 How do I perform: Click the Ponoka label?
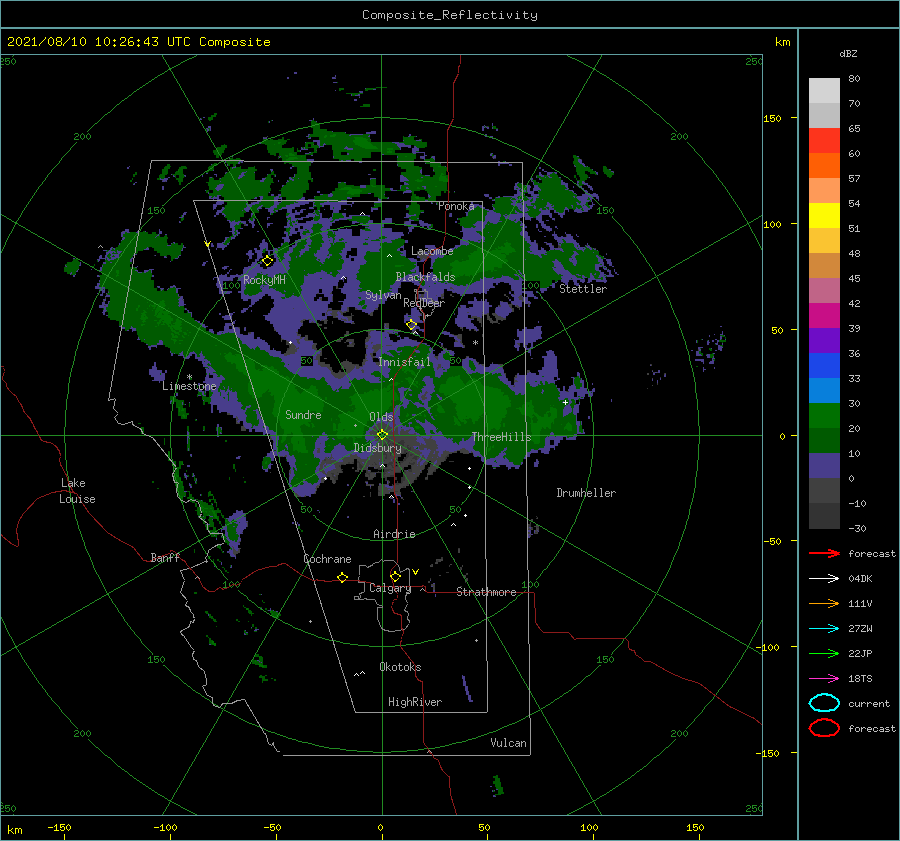[456, 206]
